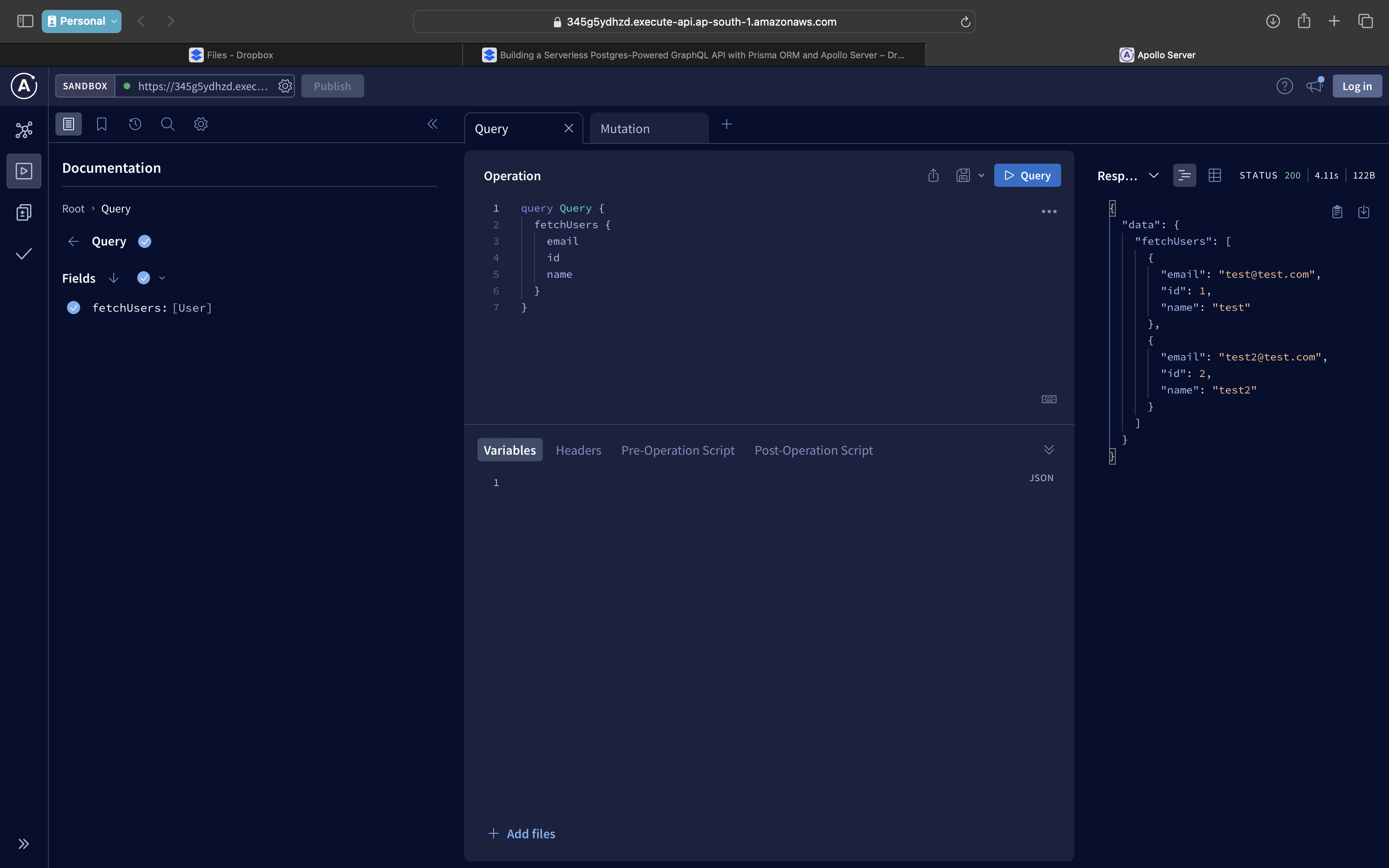Switch response to JSON view
This screenshot has width=1389, height=868.
(1185, 175)
